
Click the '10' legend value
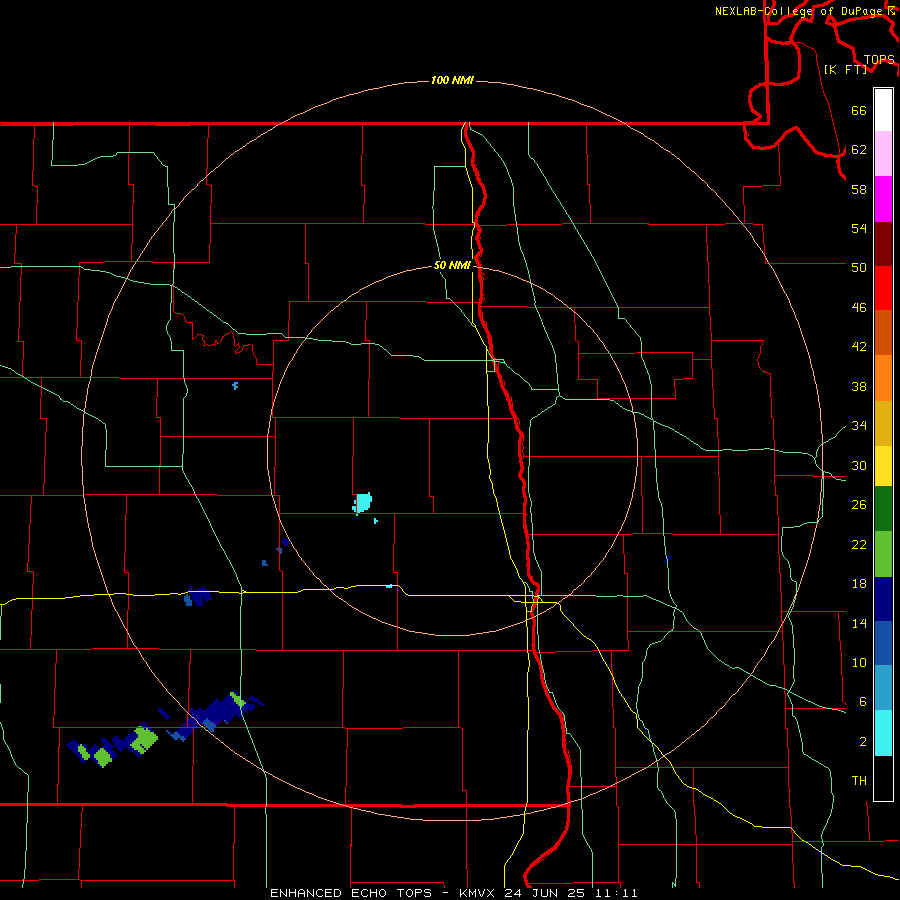tap(859, 662)
